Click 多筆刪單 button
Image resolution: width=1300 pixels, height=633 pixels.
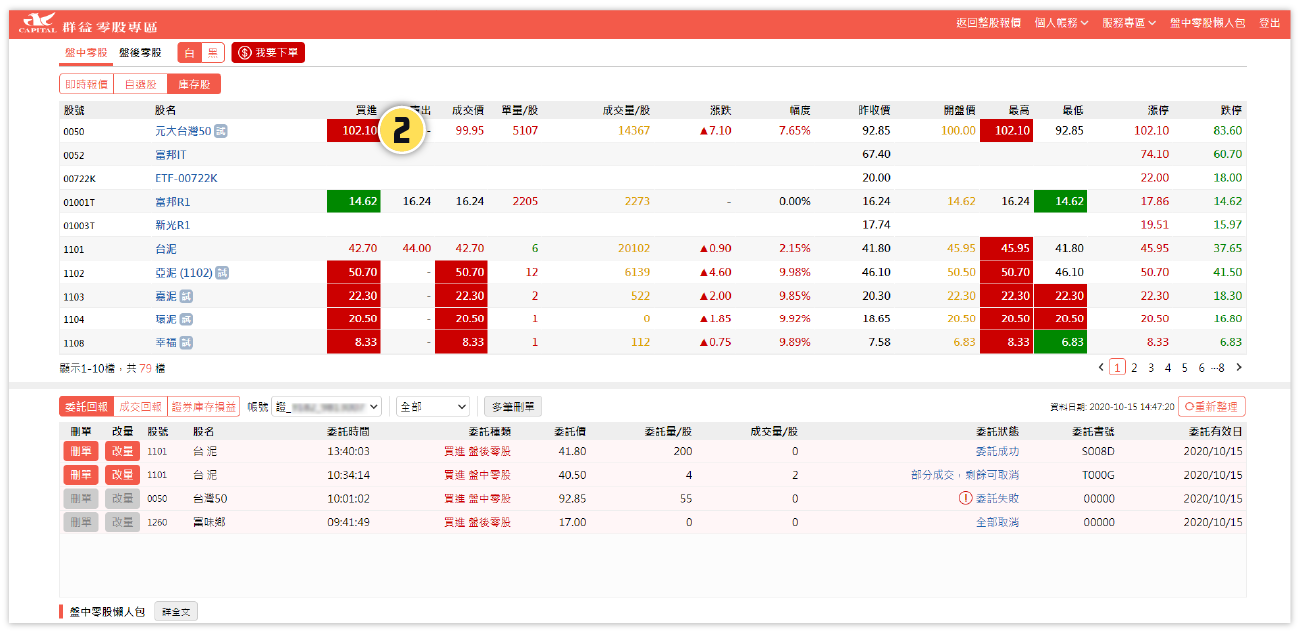click(513, 407)
